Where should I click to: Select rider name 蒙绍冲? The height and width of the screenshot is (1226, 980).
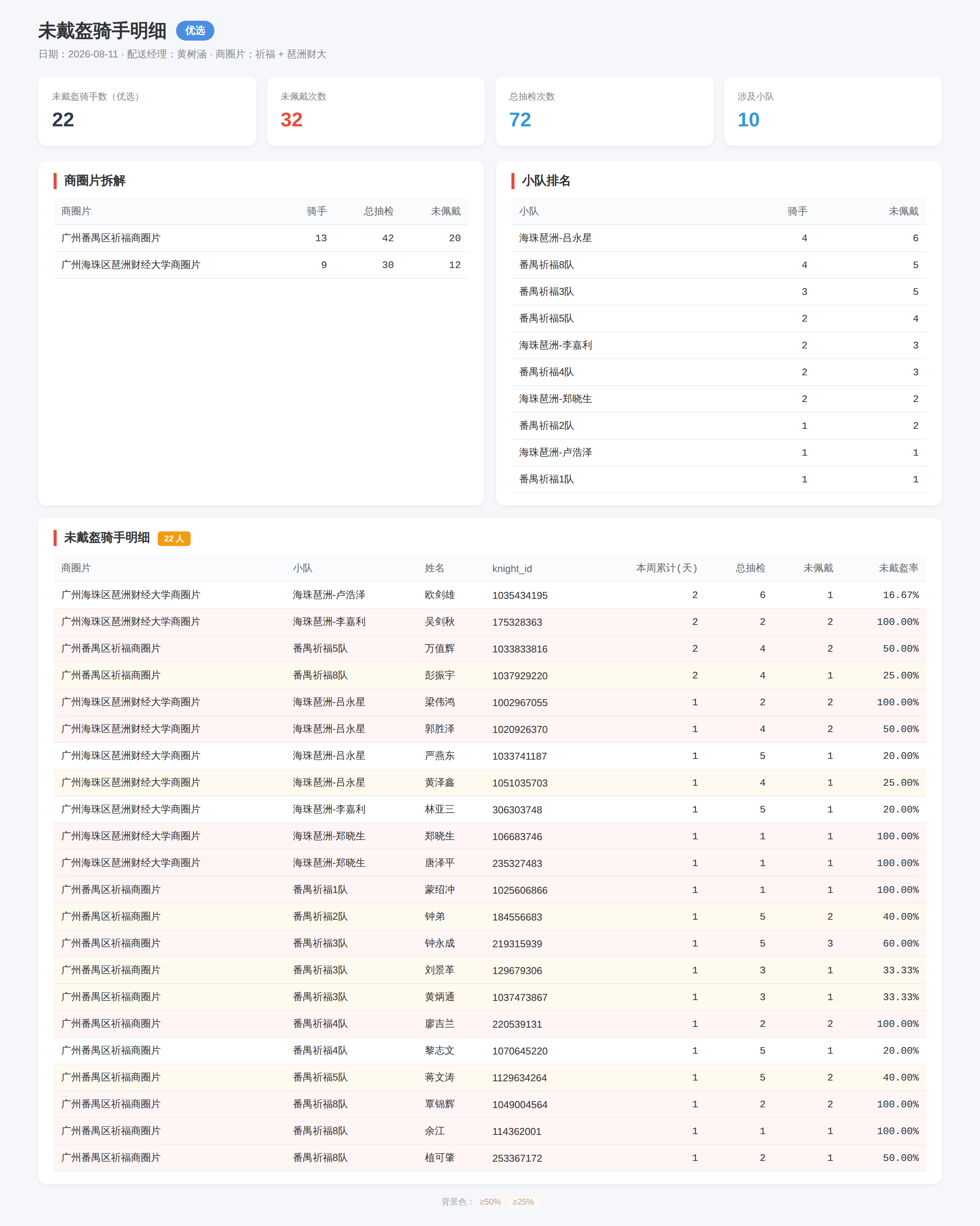pos(439,889)
